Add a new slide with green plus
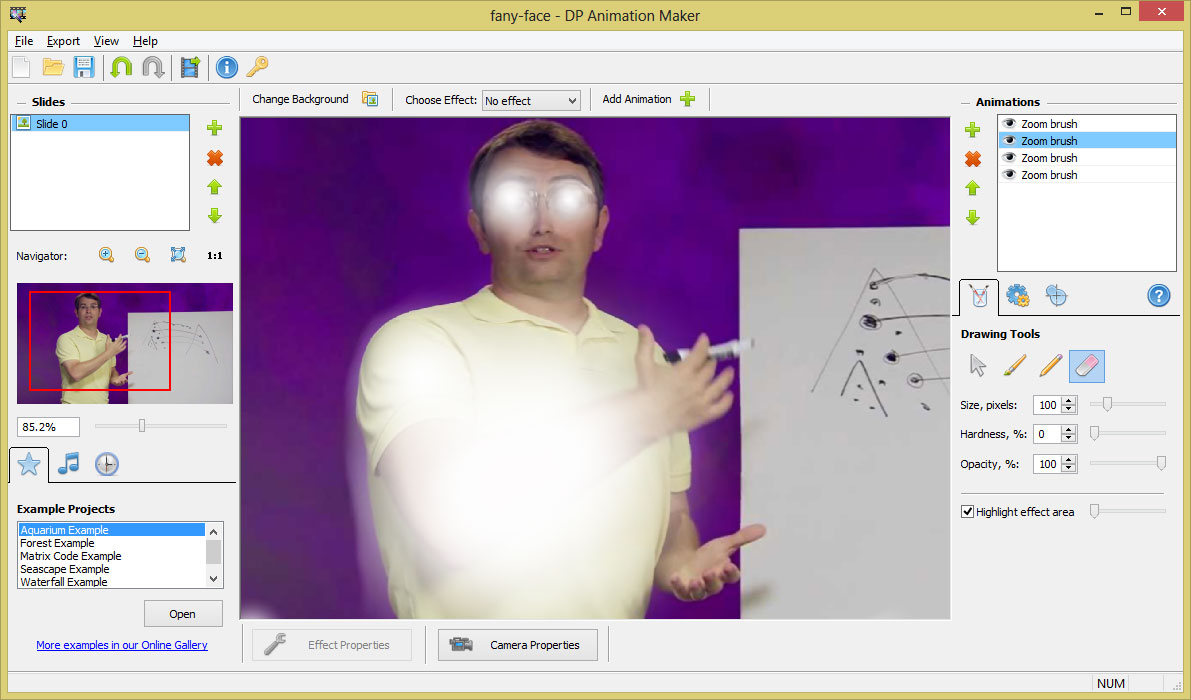1191x700 pixels. coord(215,128)
